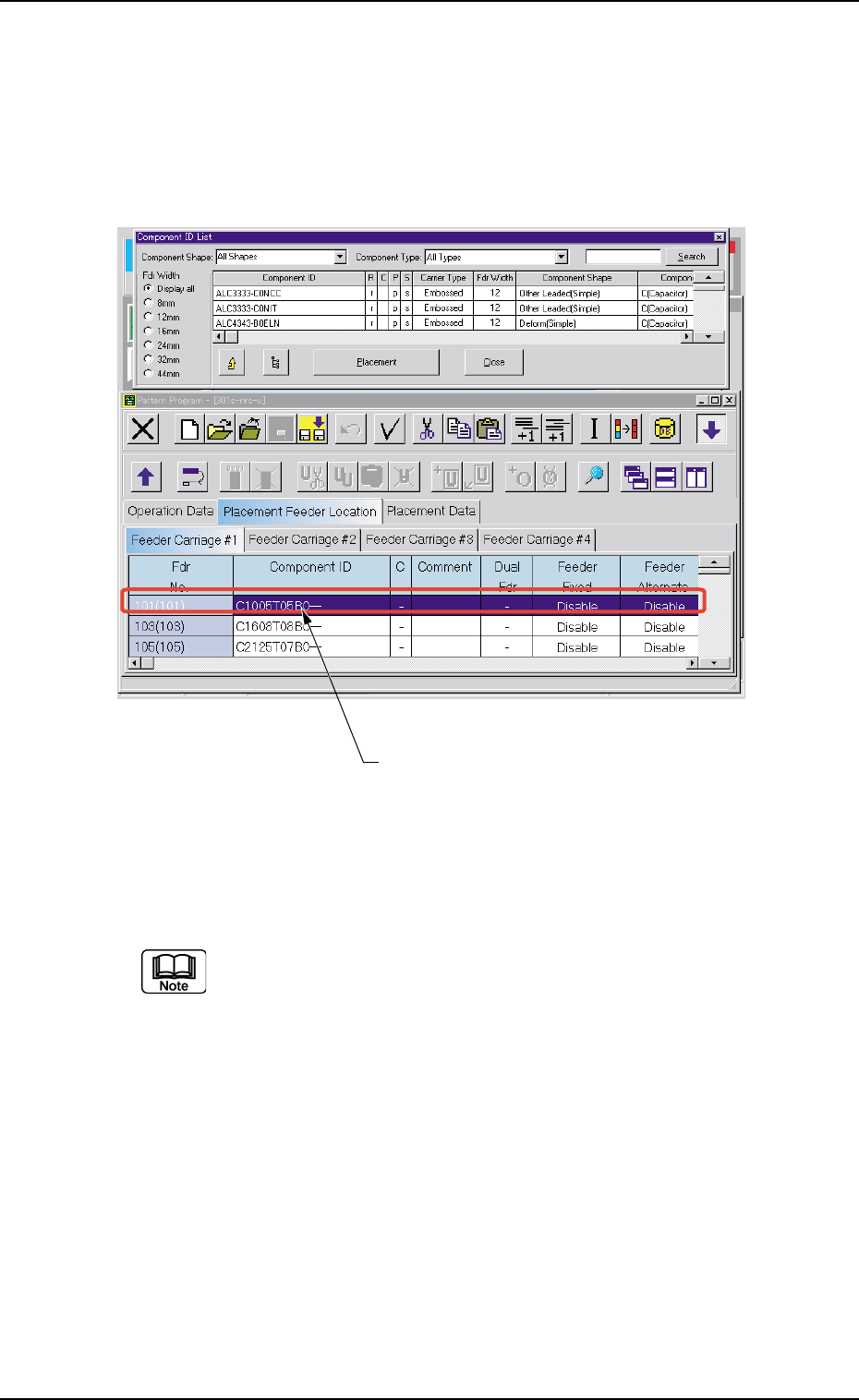Click the checkmark verify icon

[x=389, y=429]
